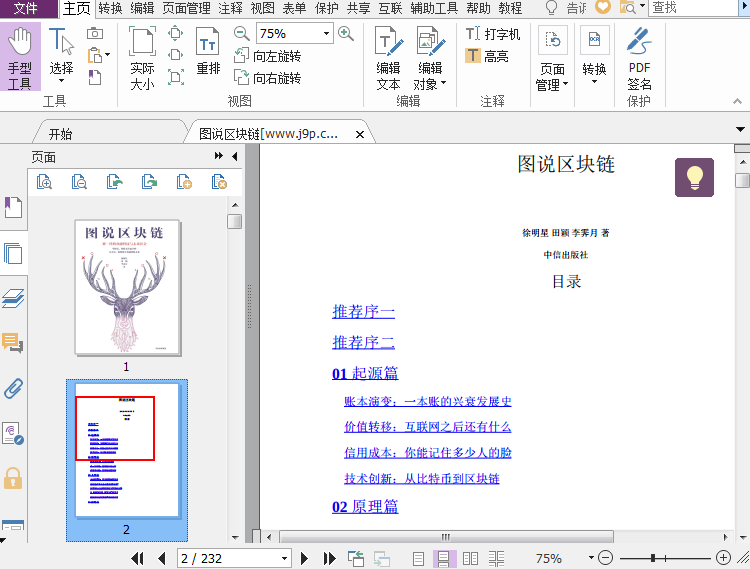Open the Edit Text tool
Image resolution: width=750 pixels, height=569 pixels.
tap(388, 58)
